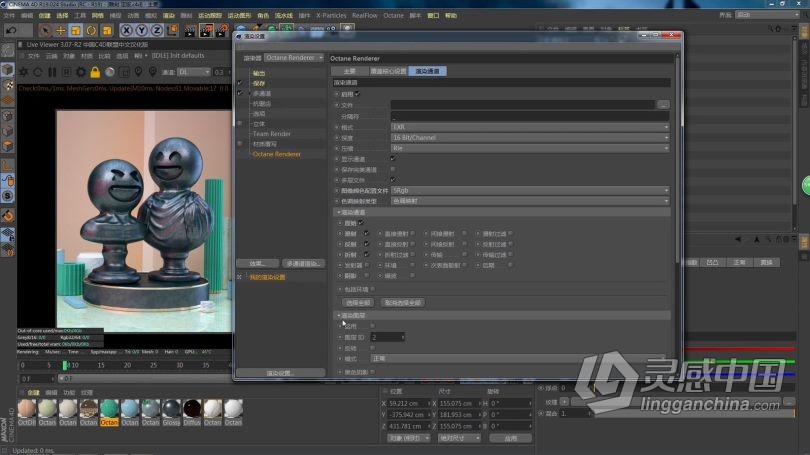Select the Rotate tool icon
The image size is (810, 455).
coord(91,30)
